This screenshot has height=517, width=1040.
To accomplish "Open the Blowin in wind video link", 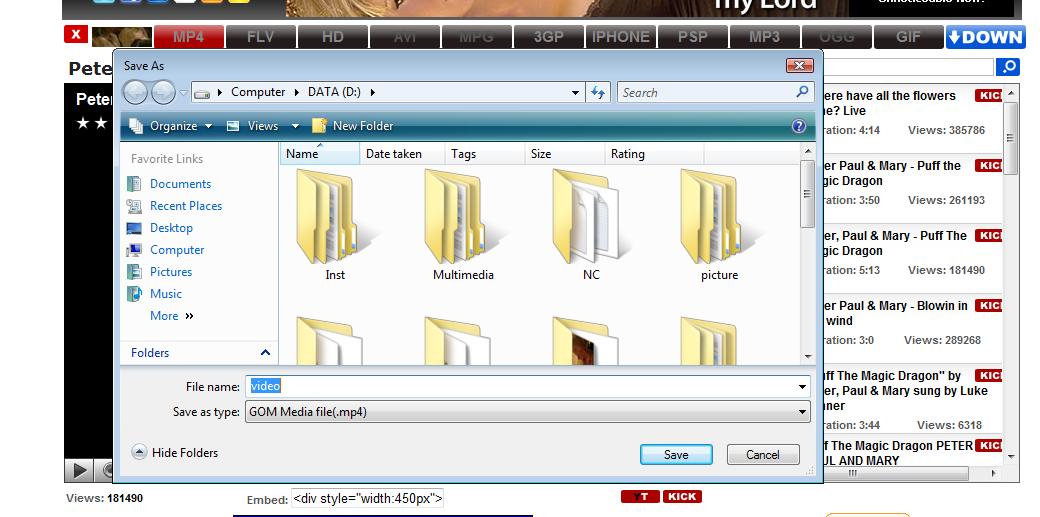I will [x=896, y=313].
